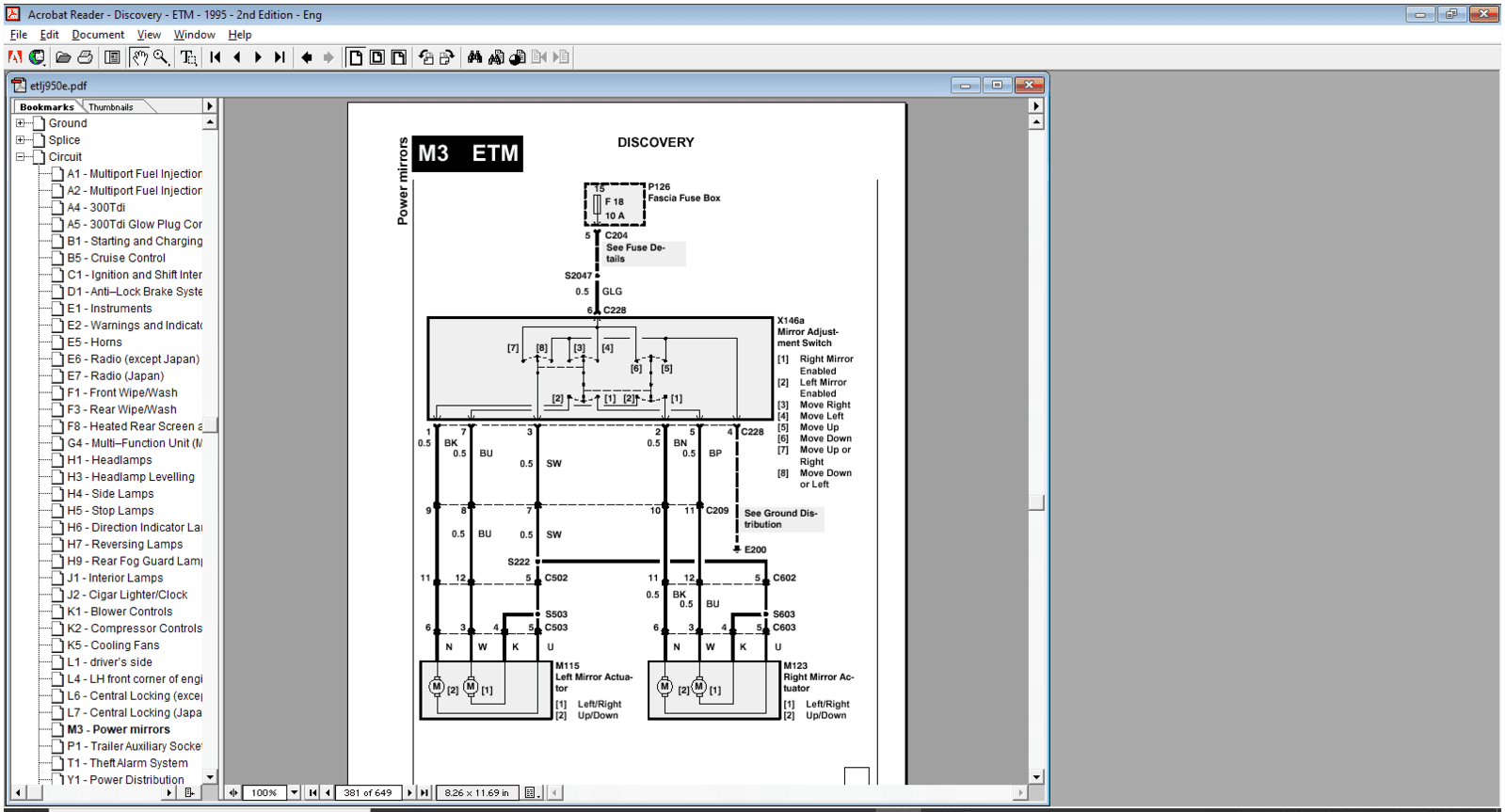Click the Print icon in toolbar
1505x812 pixels.
point(85,57)
